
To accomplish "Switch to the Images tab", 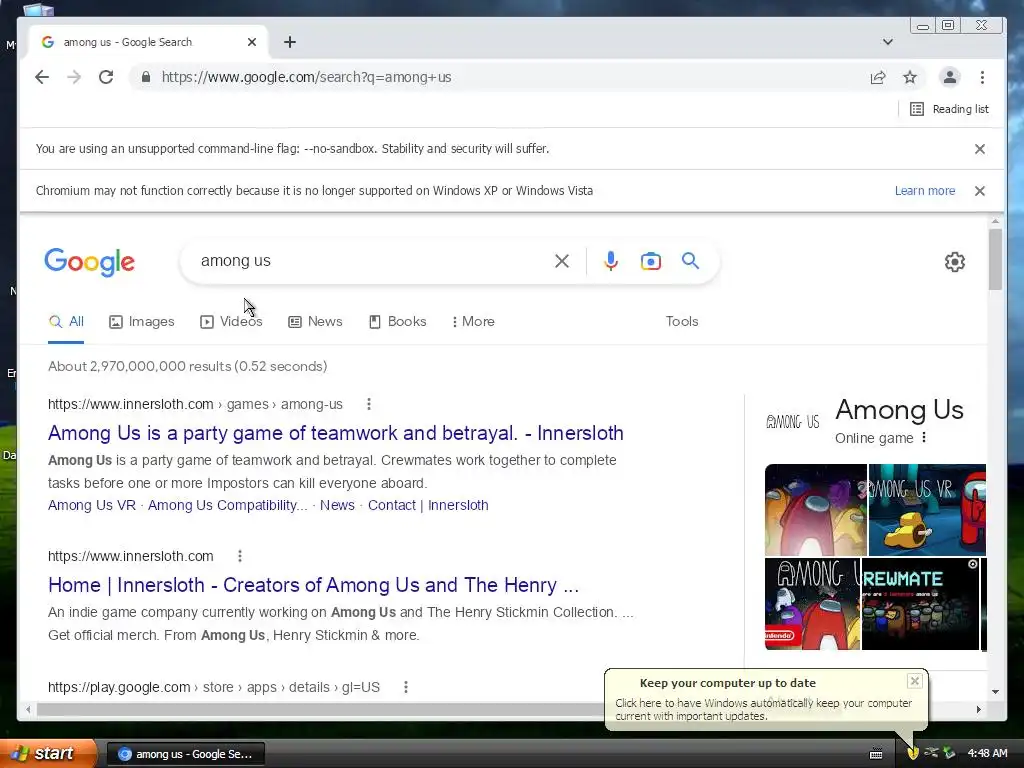I will point(142,321).
